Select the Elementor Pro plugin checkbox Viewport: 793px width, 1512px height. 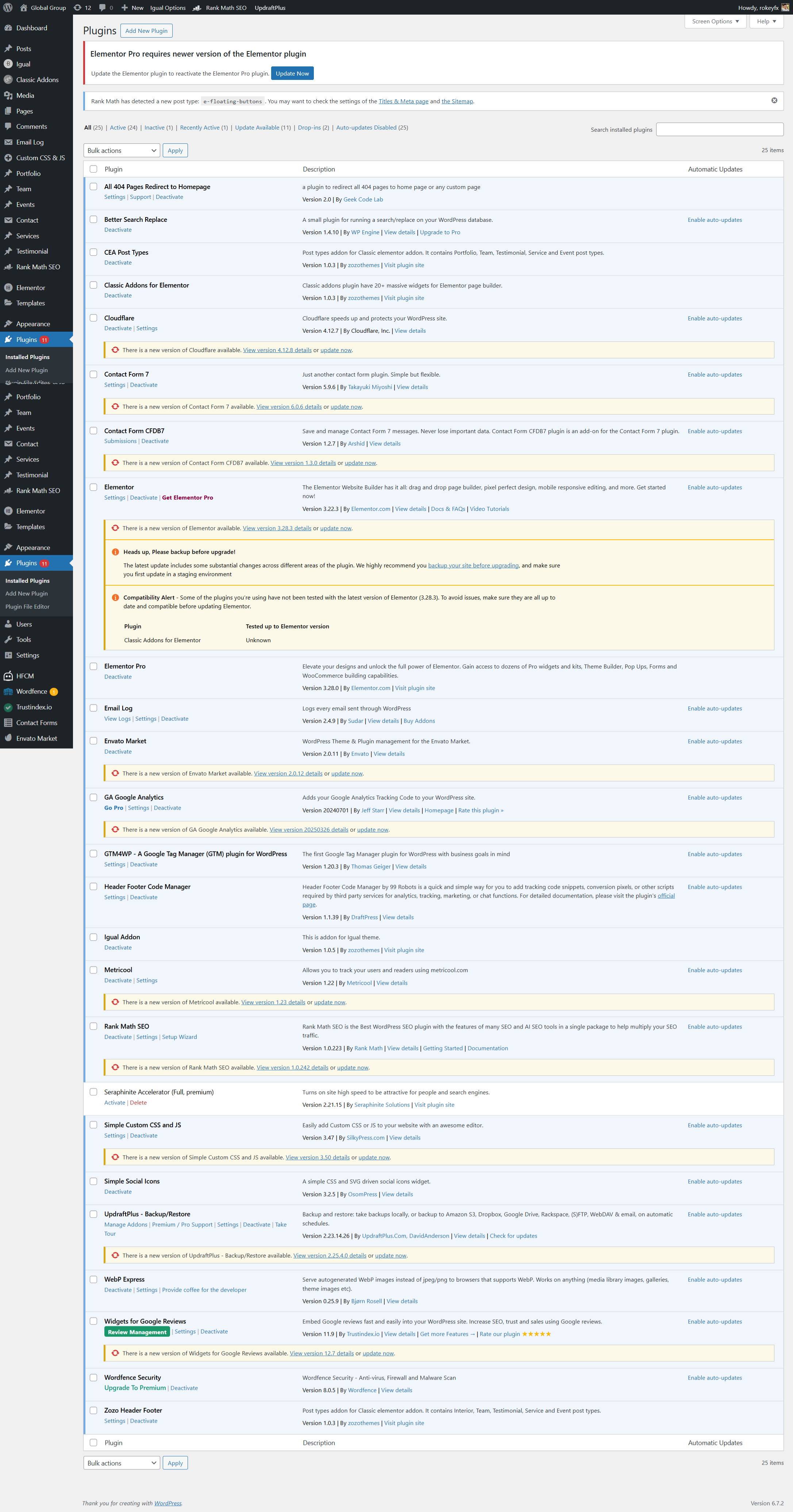[93, 666]
